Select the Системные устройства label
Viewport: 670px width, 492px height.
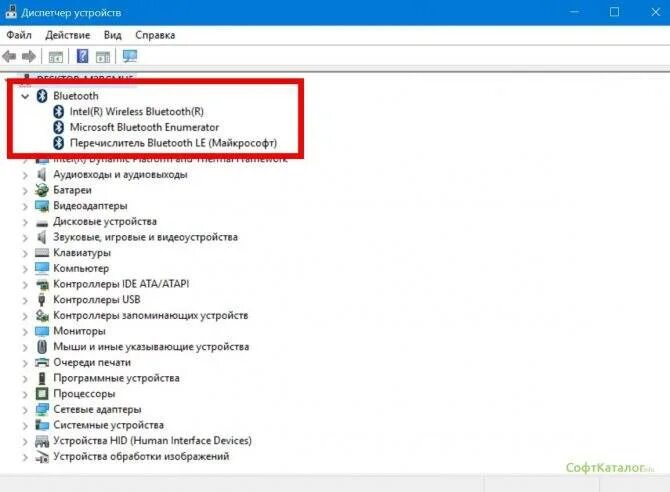[x=109, y=425]
